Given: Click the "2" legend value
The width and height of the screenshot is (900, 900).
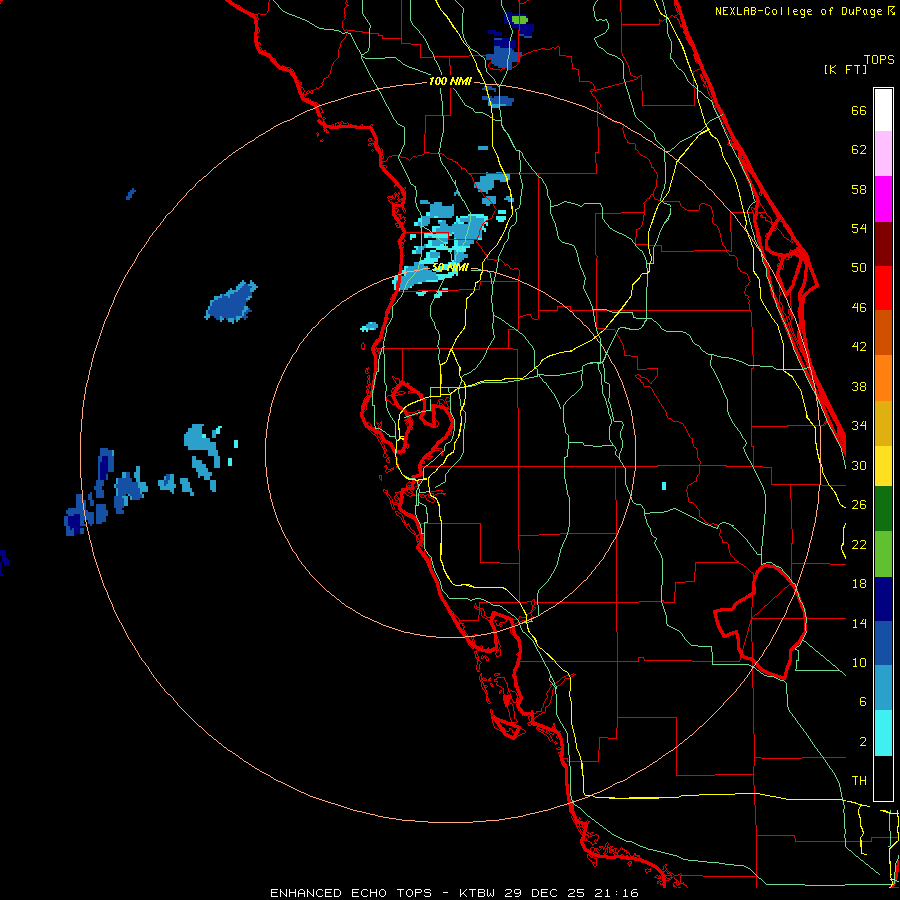Looking at the screenshot, I should tap(863, 742).
